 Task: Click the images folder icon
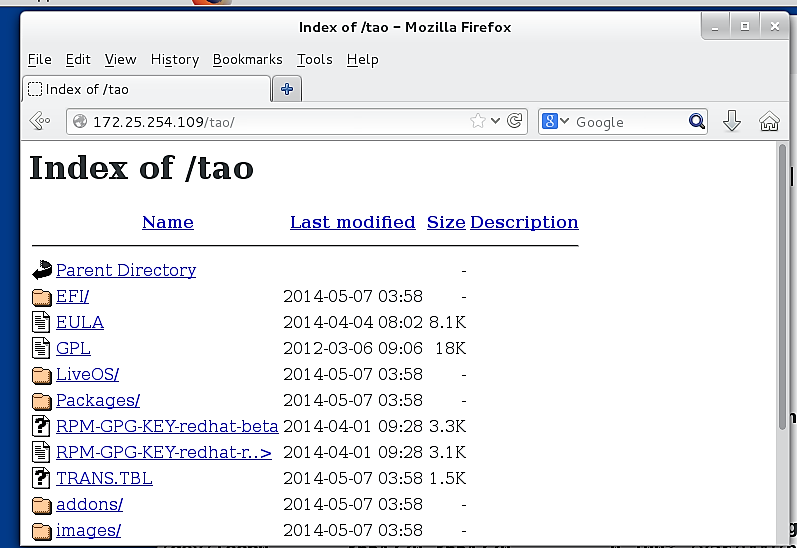(x=41, y=531)
